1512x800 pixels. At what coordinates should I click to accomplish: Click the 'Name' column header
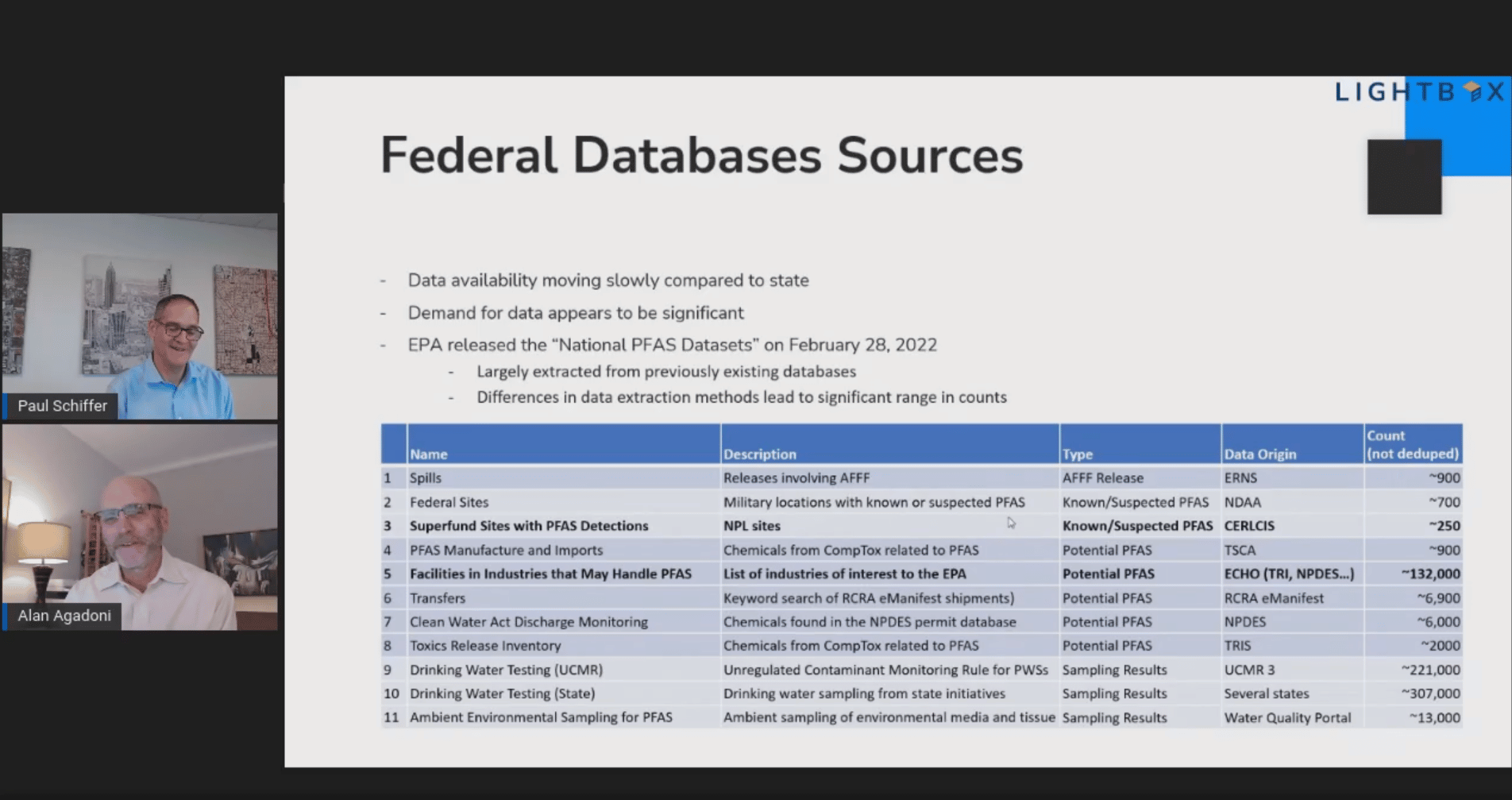pyautogui.click(x=564, y=444)
